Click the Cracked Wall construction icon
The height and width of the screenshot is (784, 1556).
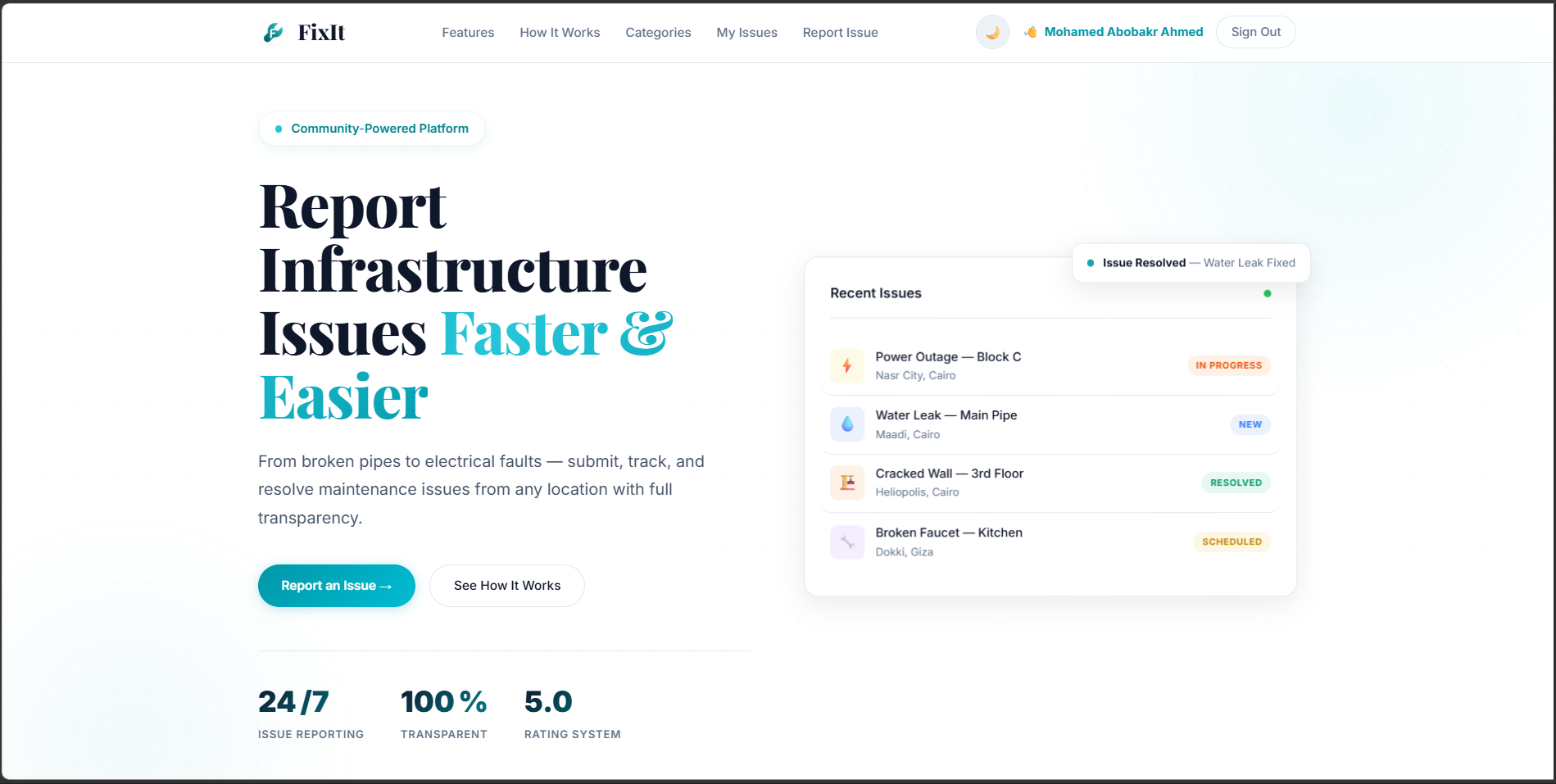(x=847, y=483)
